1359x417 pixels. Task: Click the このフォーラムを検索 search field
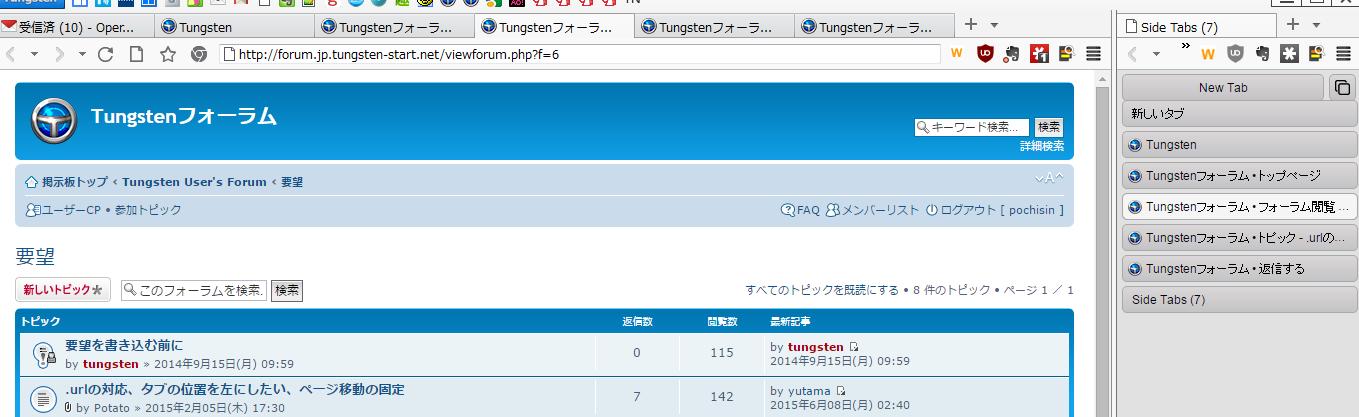195,290
